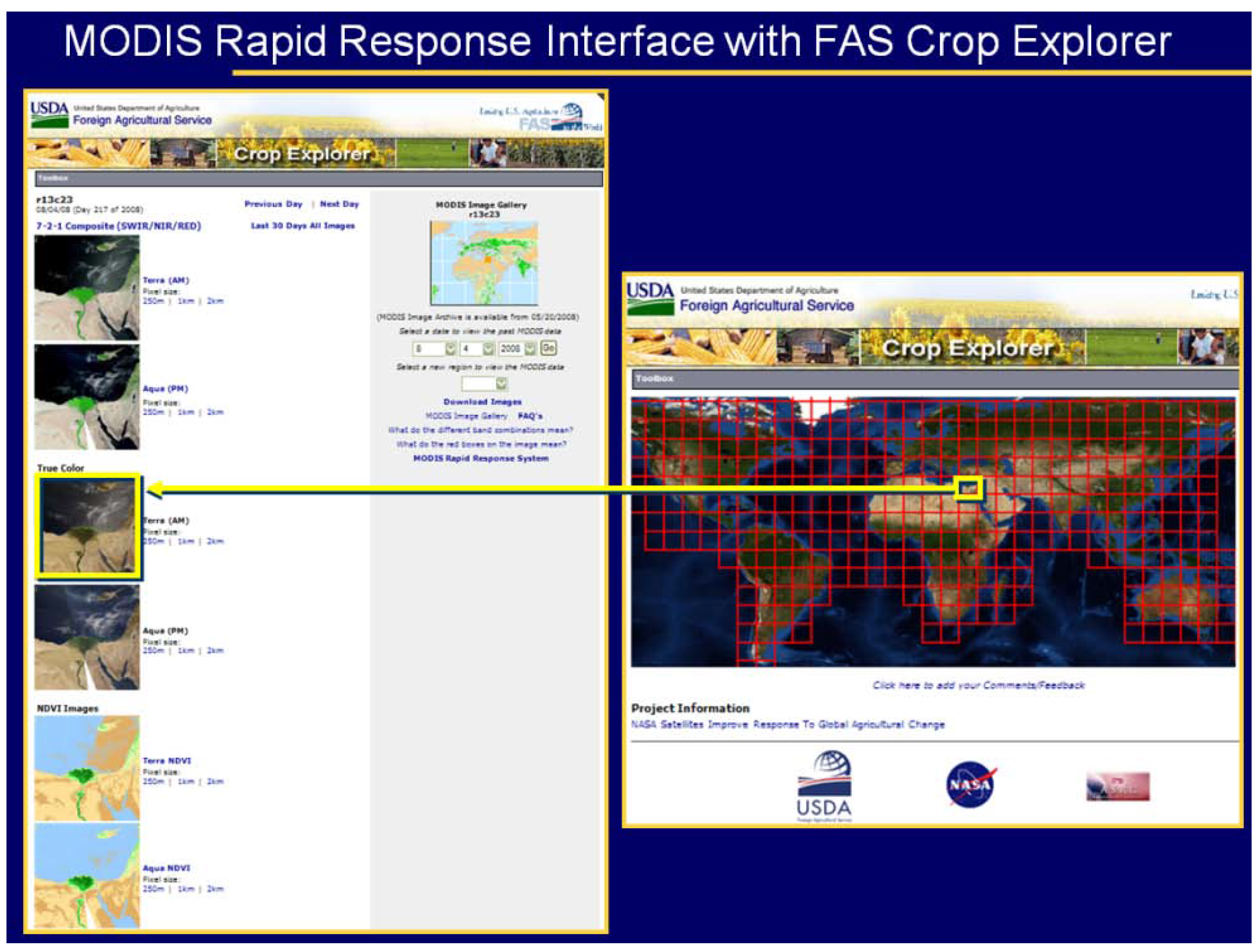
Task: Select 250m under composite Terra (AM)
Action: [153, 301]
